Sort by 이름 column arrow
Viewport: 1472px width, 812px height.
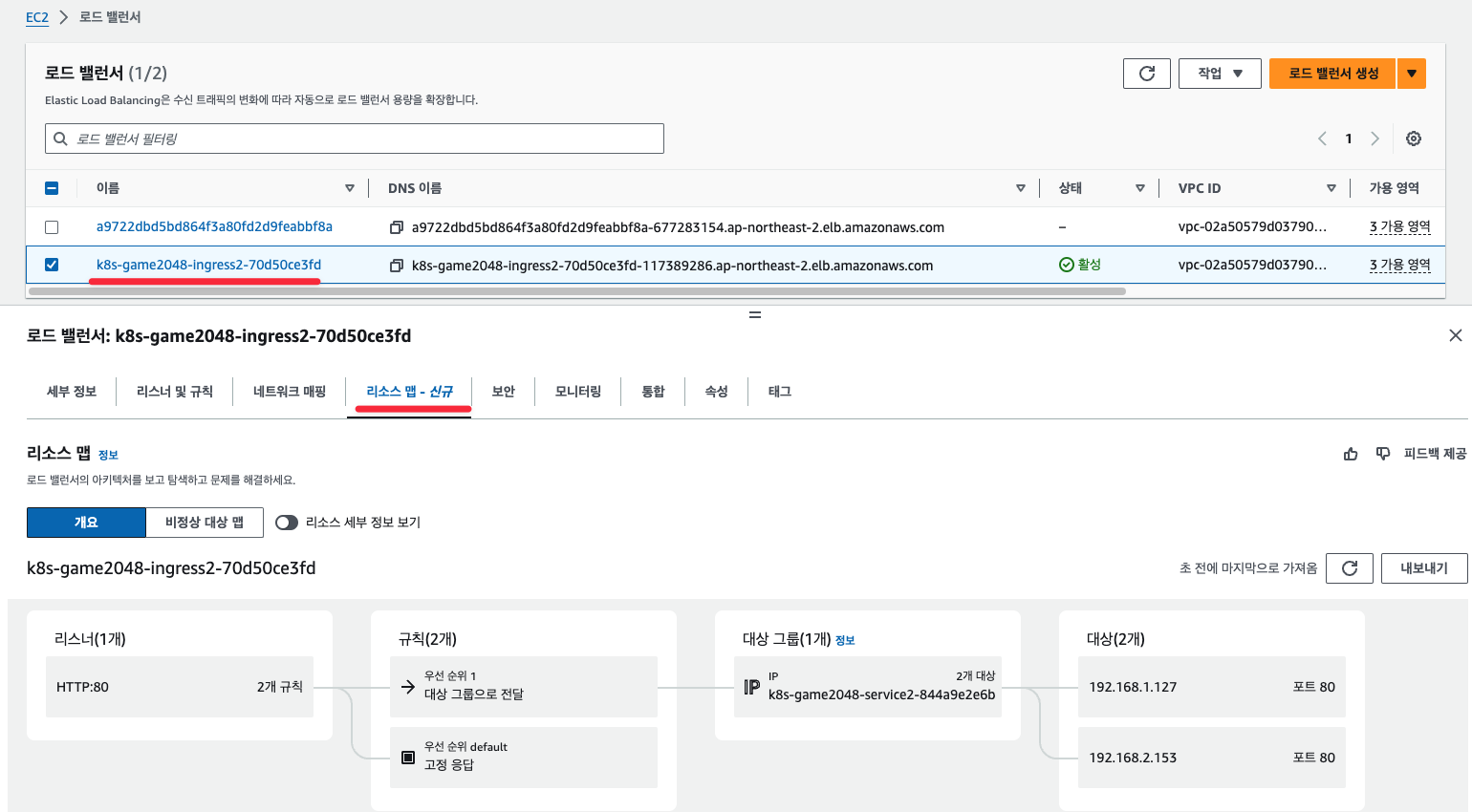coord(350,188)
